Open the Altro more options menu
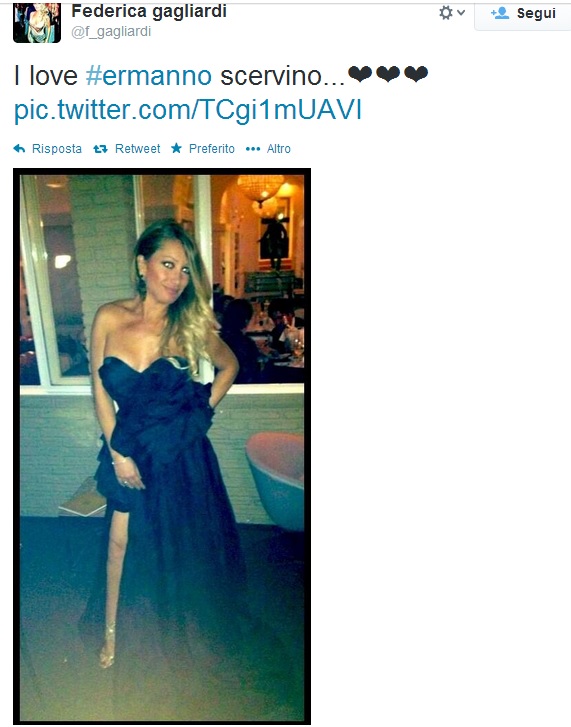 tap(279, 149)
